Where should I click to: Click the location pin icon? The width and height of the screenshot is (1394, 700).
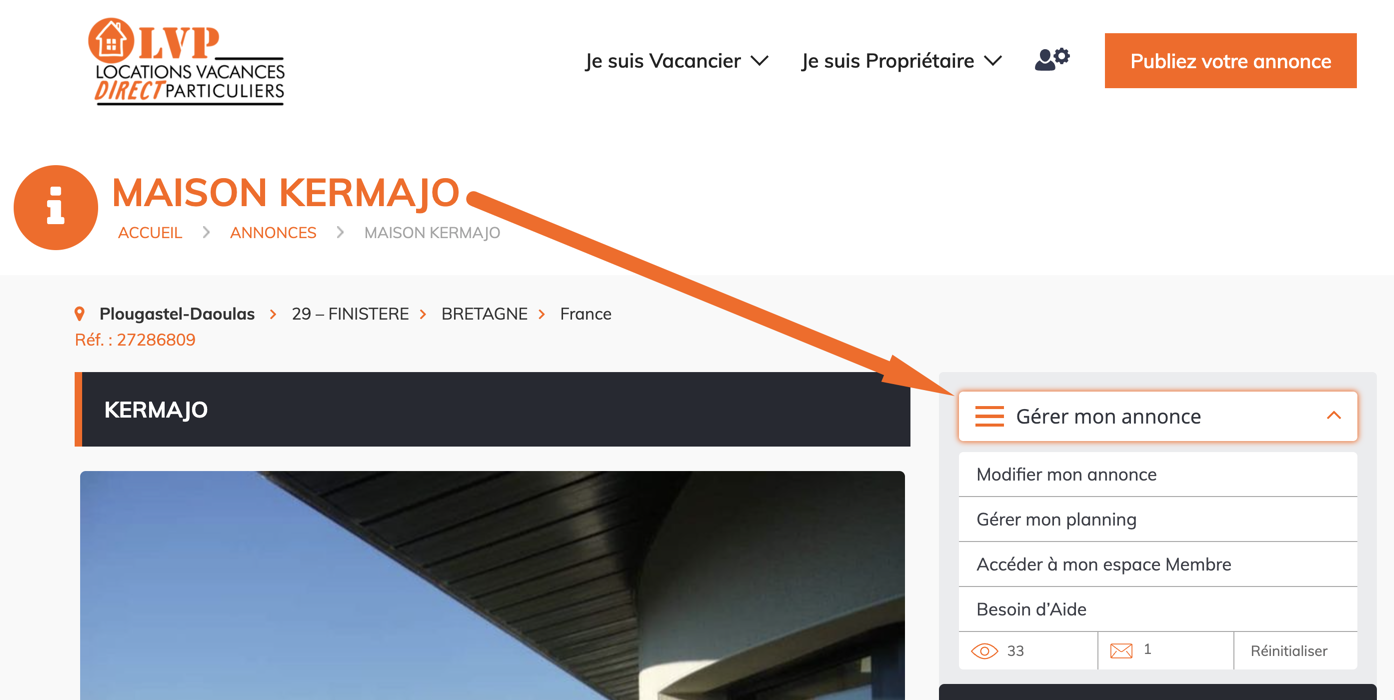click(x=80, y=314)
